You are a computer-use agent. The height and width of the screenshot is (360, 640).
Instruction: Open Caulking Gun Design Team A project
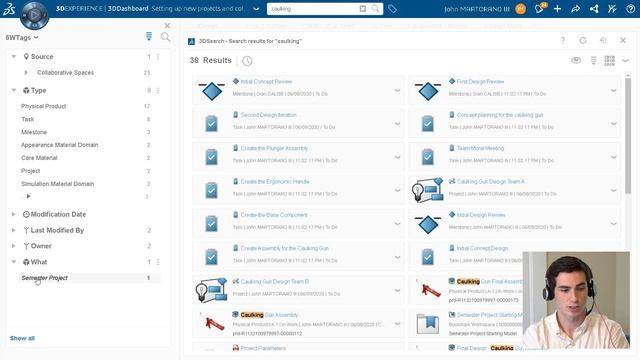click(491, 182)
